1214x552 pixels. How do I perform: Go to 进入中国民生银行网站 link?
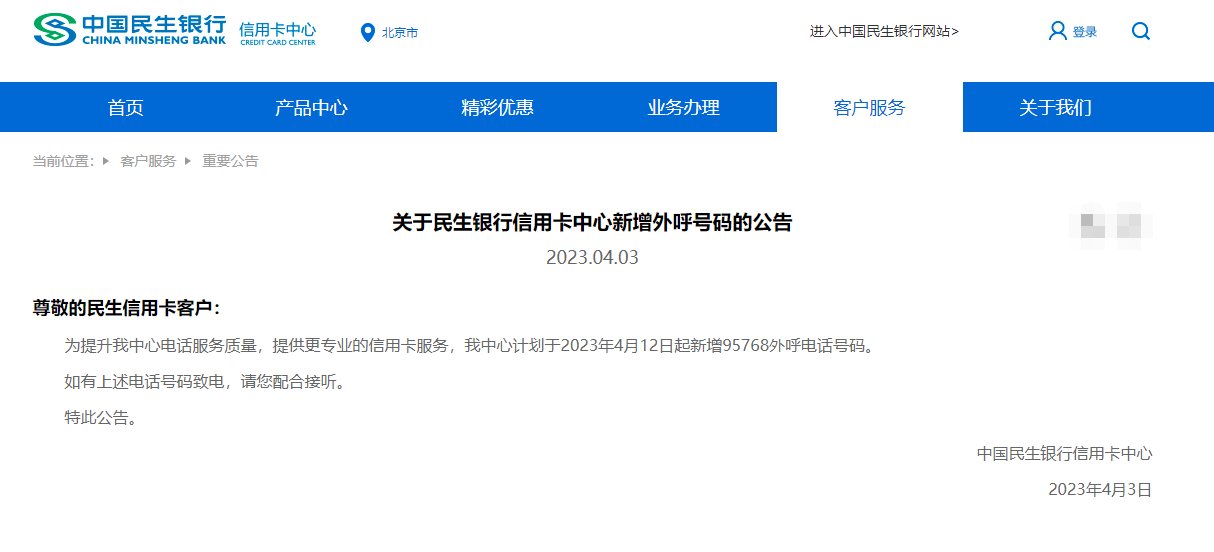pyautogui.click(x=884, y=31)
